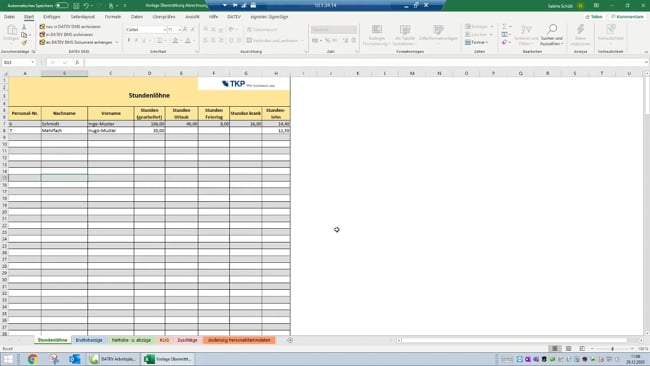Screen dimensions: 650x366
Task: Click the Name Box cell reference field
Action: point(18,62)
